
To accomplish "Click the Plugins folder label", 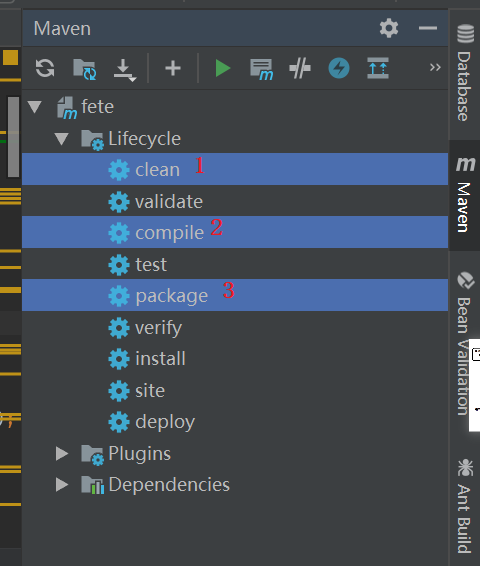I will [140, 454].
